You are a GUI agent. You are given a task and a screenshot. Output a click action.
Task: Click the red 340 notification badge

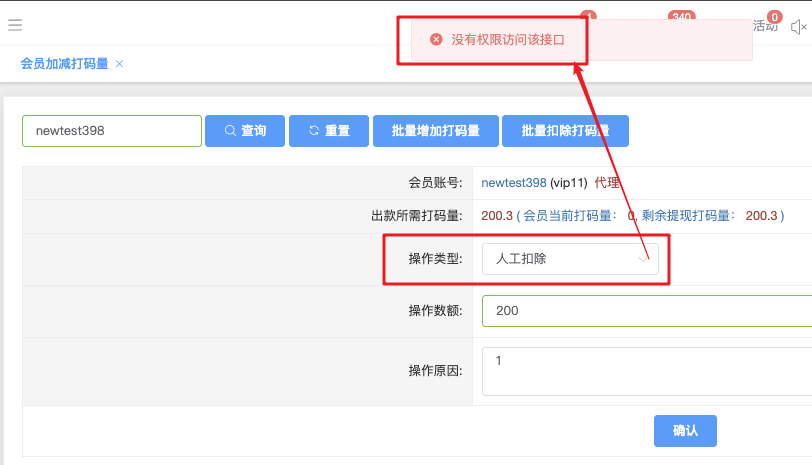[682, 17]
